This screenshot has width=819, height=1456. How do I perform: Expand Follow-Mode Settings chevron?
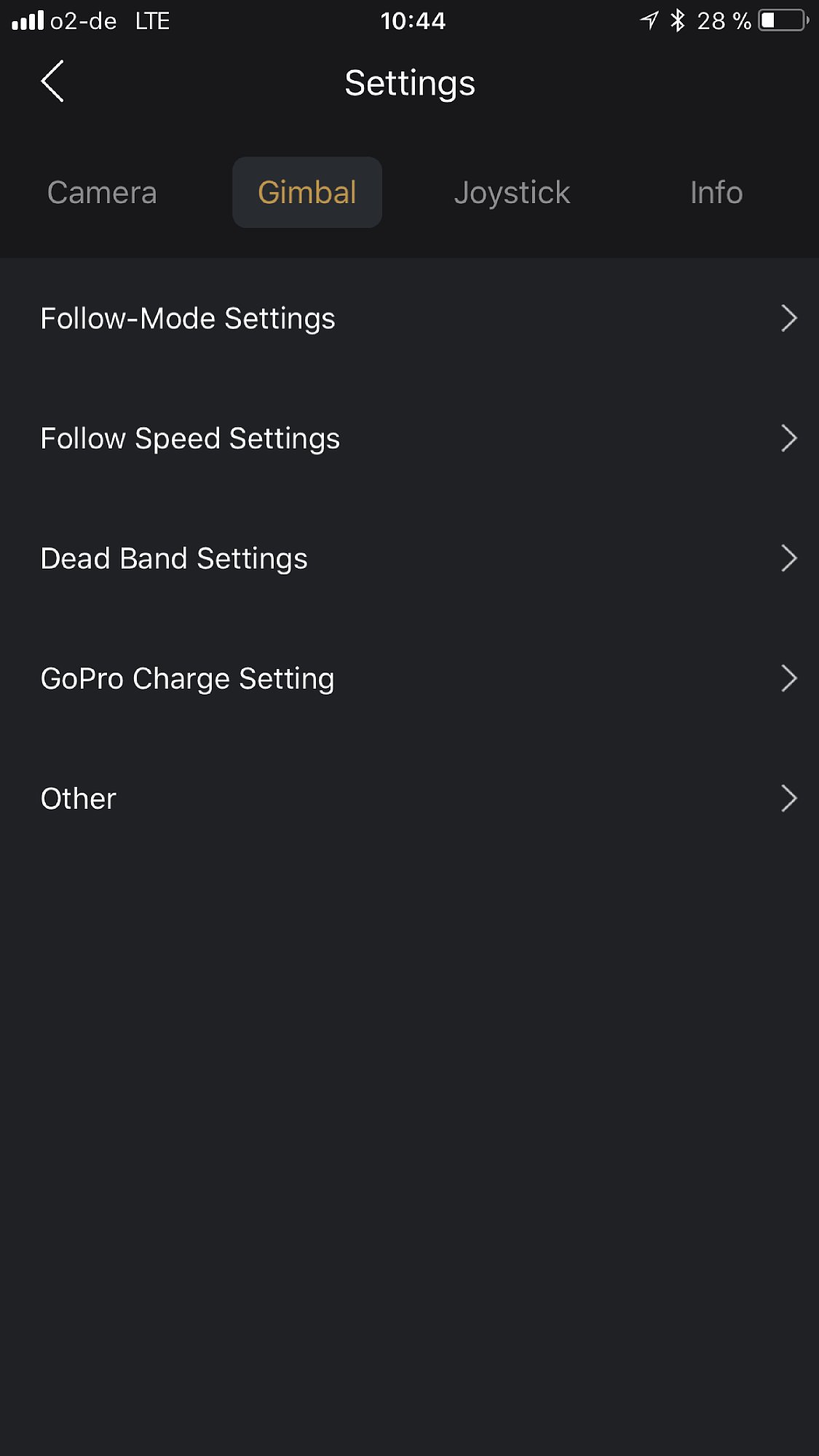tap(788, 319)
